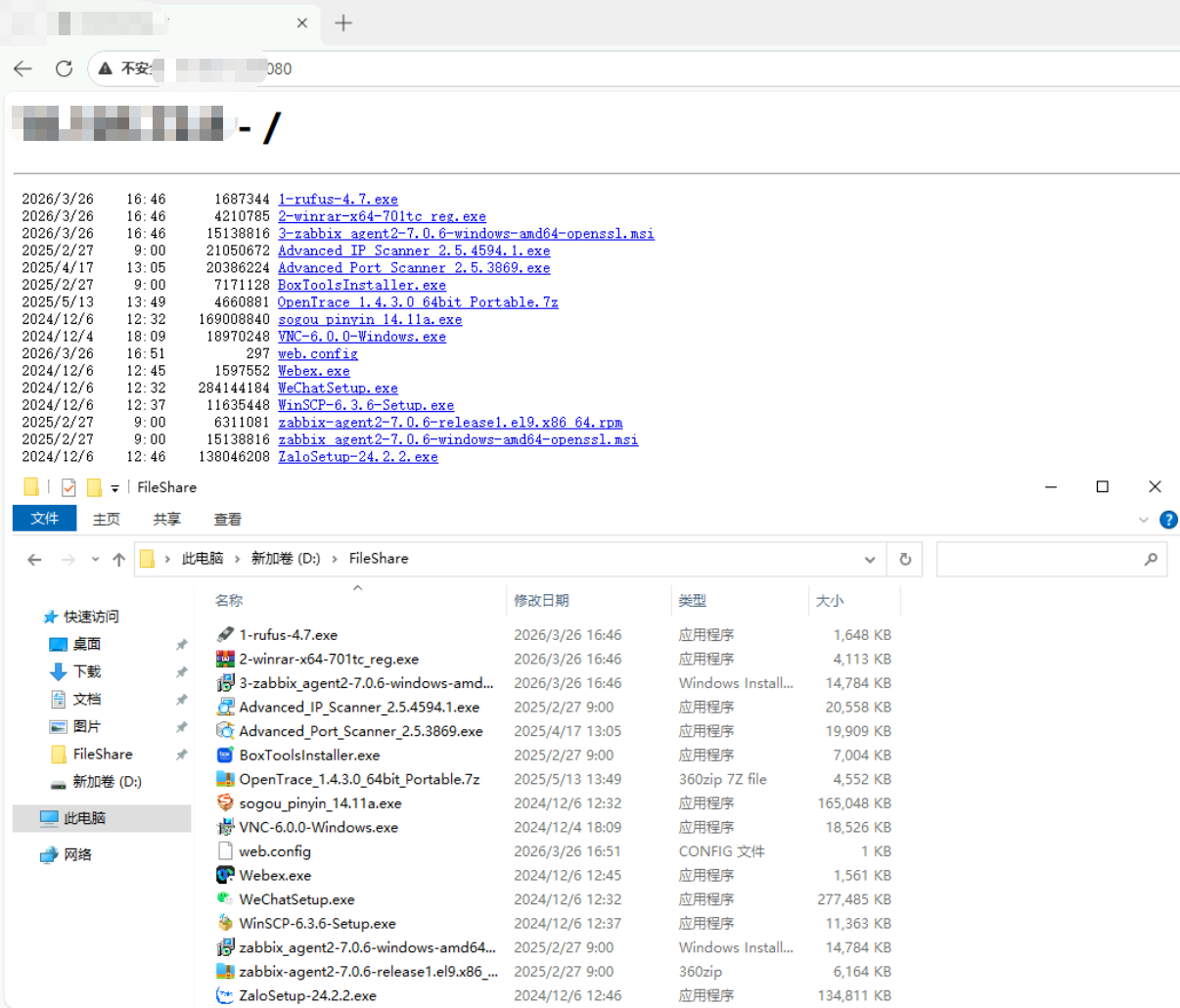Click the not-secure warning icon
Image resolution: width=1180 pixels, height=1008 pixels.
tap(106, 69)
